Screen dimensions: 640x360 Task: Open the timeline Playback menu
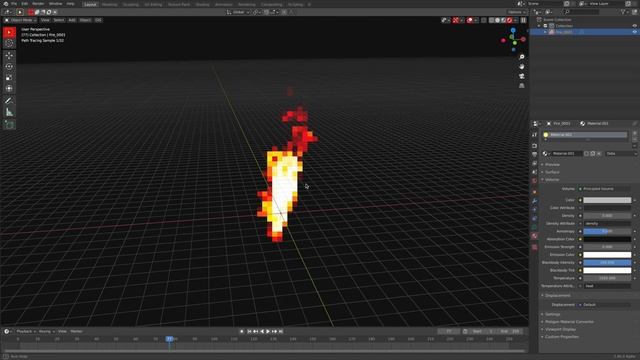(26, 331)
